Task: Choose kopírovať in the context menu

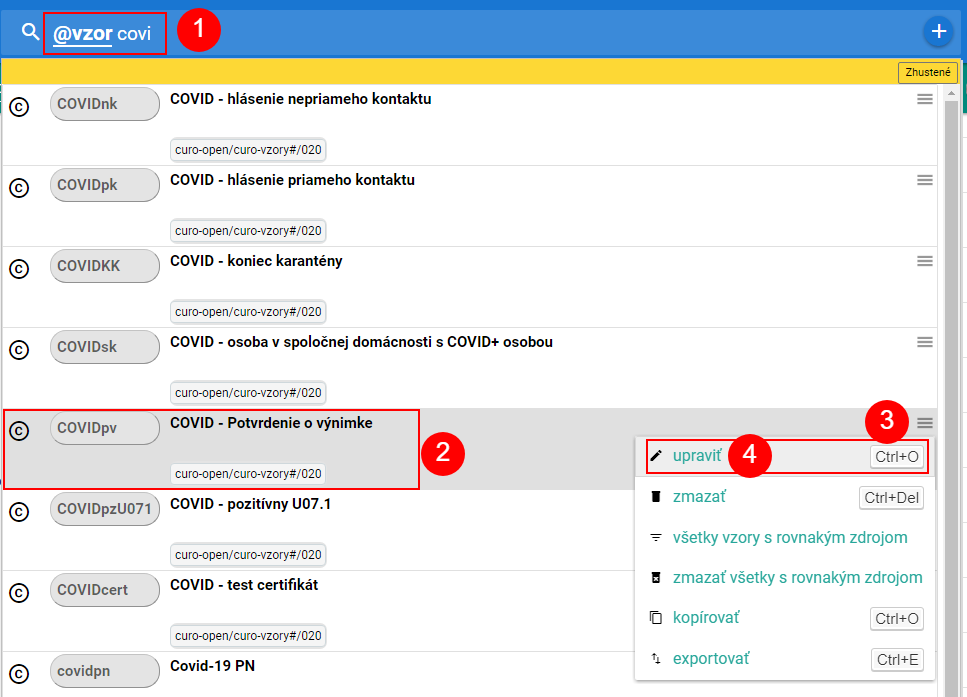Action: [x=786, y=618]
